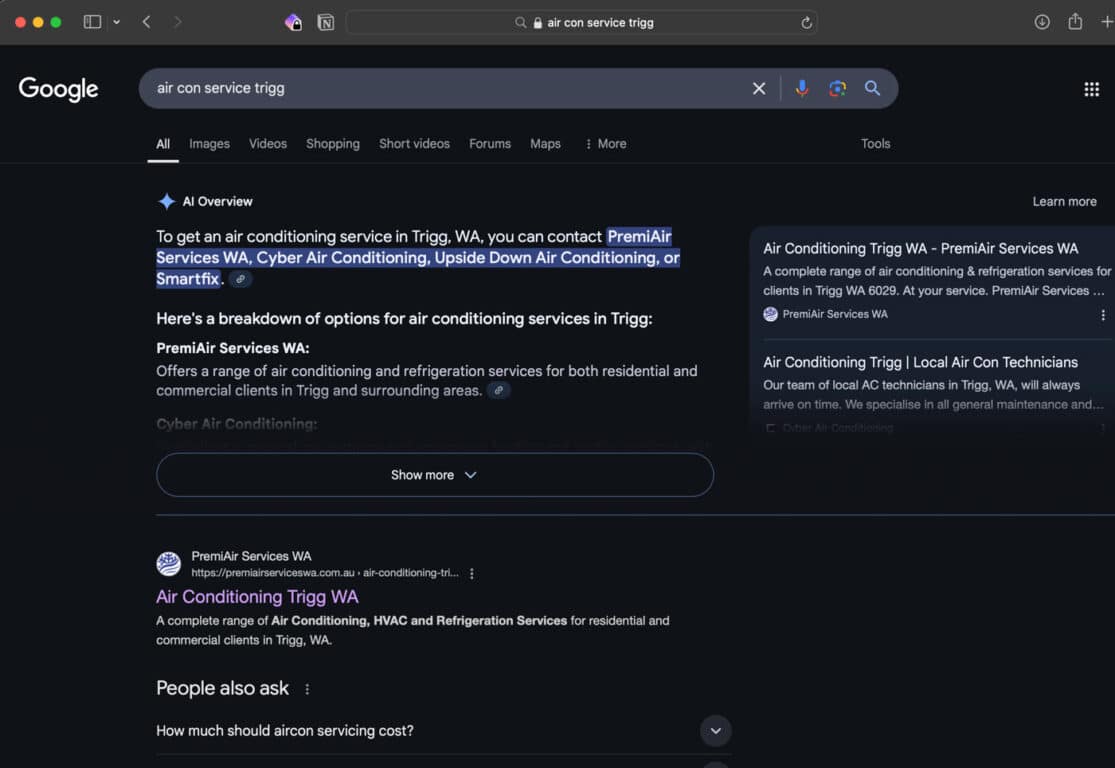The image size is (1115, 768).
Task: Switch to the Shopping tab
Action: tap(333, 144)
